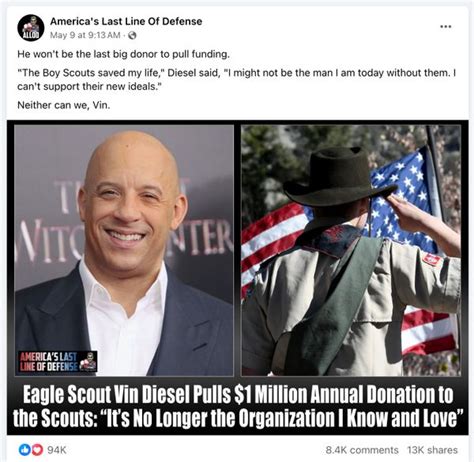The height and width of the screenshot is (462, 474).
Task: Open the ALLOD page profile picture
Action: pyautogui.click(x=31, y=28)
